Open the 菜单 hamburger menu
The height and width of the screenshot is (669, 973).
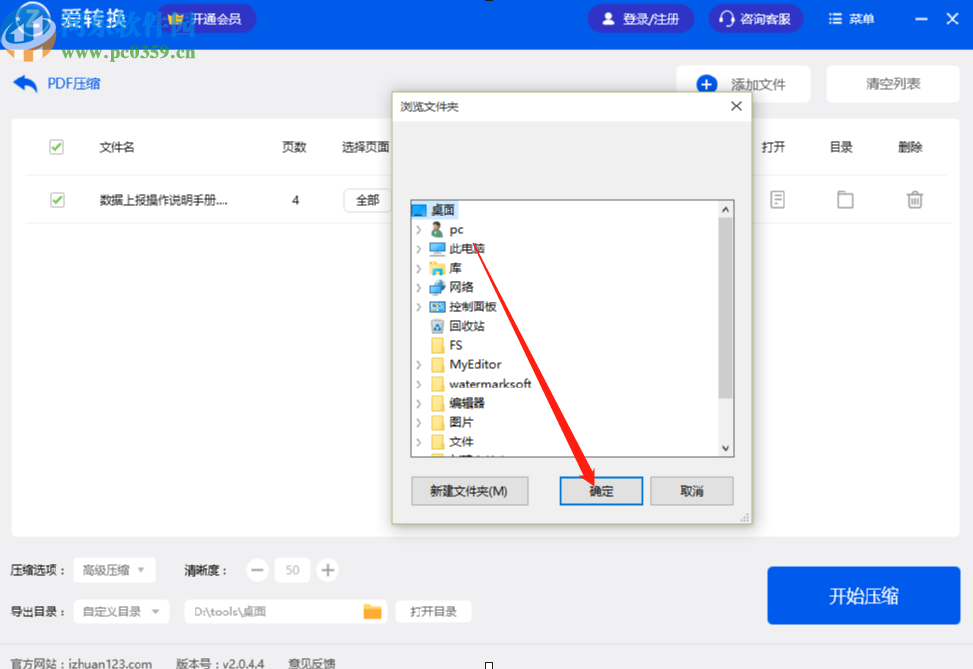coord(851,19)
